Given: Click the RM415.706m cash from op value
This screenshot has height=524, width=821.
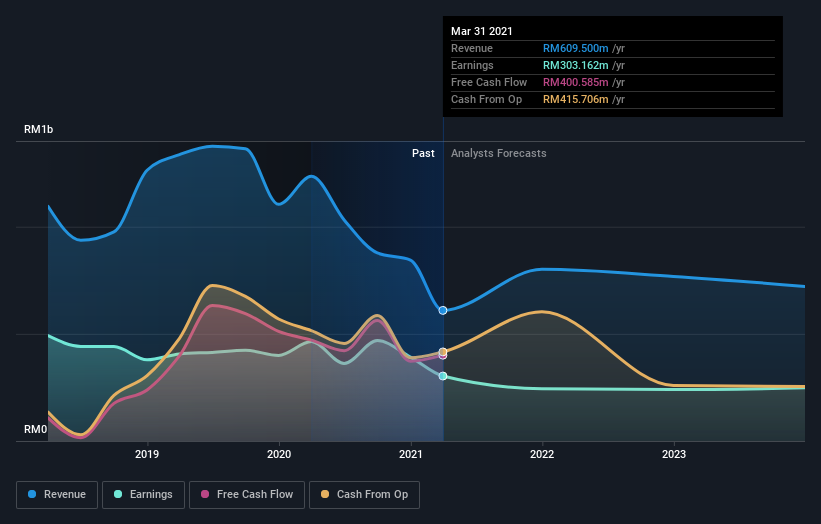Looking at the screenshot, I should (575, 99).
